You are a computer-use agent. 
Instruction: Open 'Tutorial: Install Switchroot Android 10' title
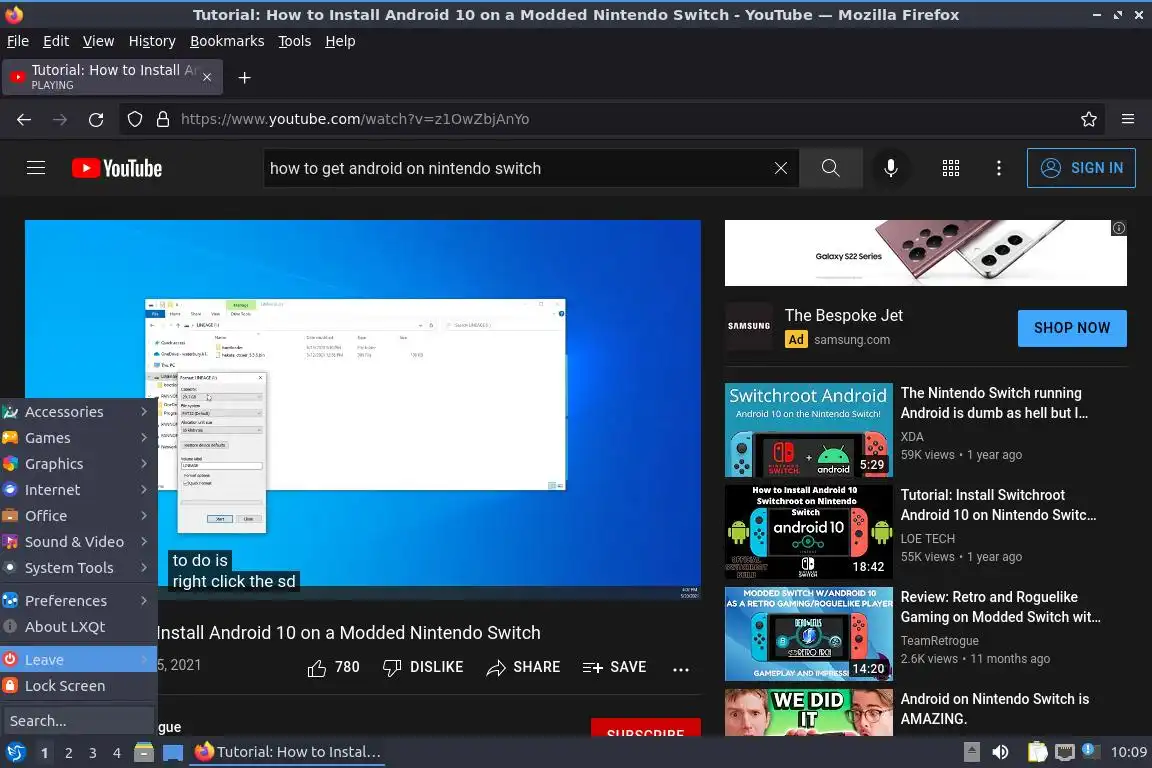click(998, 505)
